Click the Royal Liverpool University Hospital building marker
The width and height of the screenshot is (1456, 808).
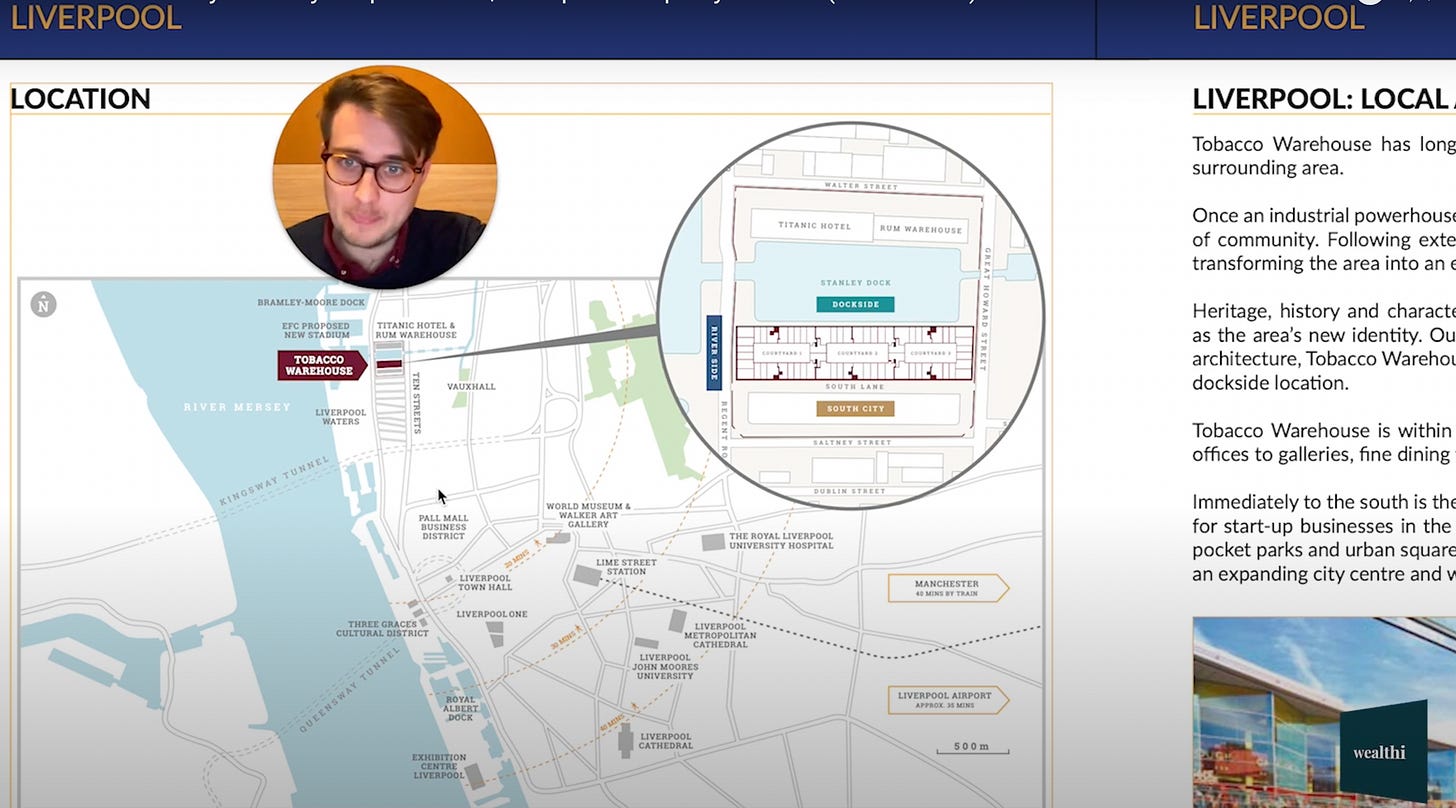713,542
